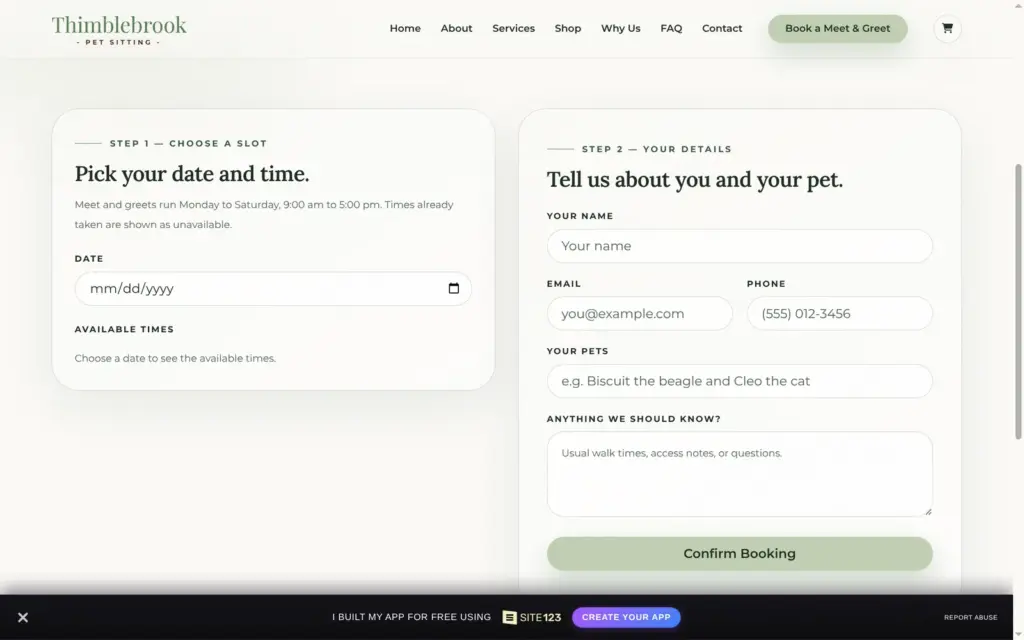Viewport: 1024px width, 640px height.
Task: Open the Report Abuse link
Action: pos(970,617)
